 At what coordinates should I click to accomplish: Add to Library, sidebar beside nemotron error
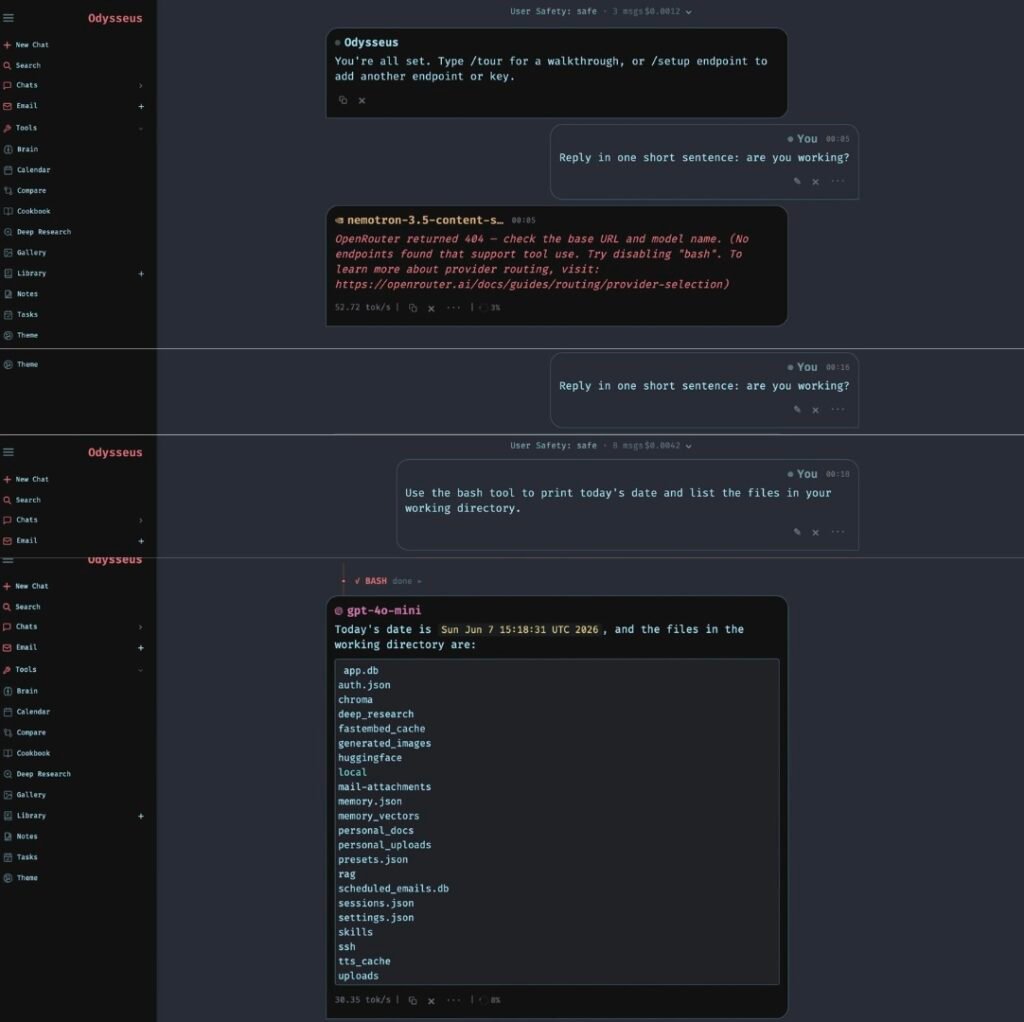click(141, 274)
